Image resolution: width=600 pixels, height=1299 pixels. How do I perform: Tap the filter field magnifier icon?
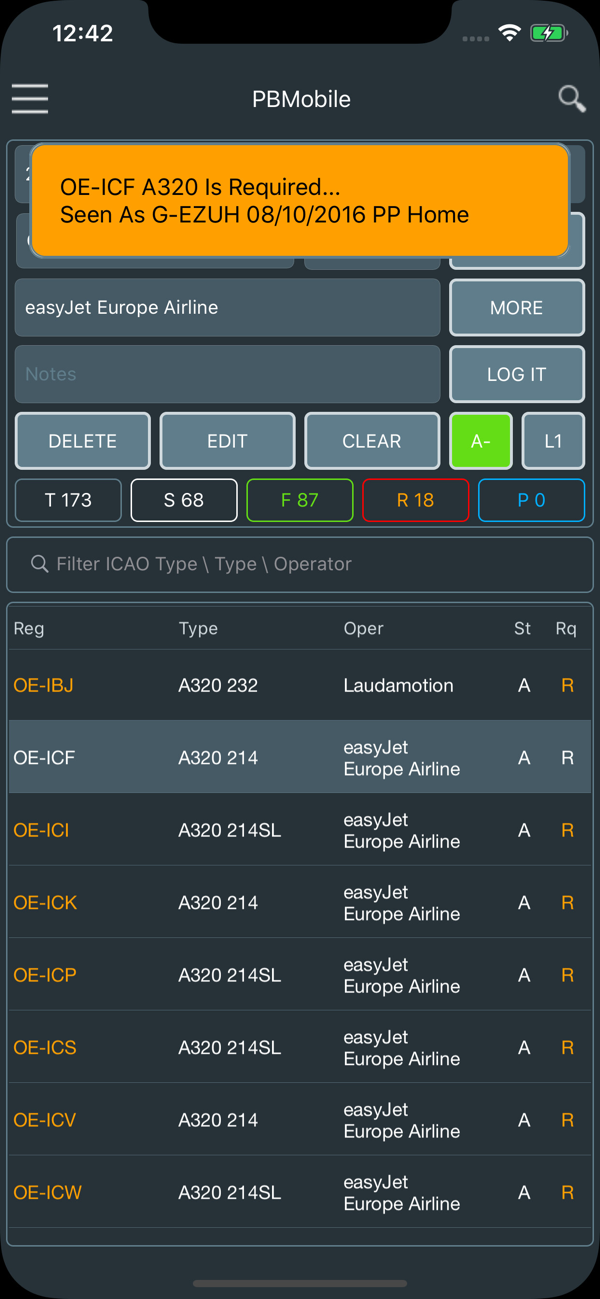pos(39,564)
